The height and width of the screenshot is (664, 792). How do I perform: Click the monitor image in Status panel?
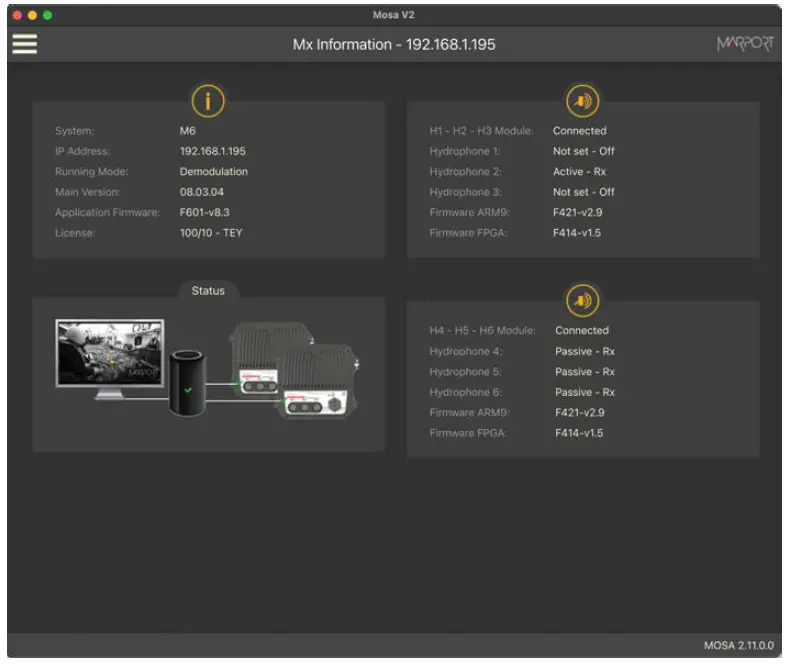point(110,359)
